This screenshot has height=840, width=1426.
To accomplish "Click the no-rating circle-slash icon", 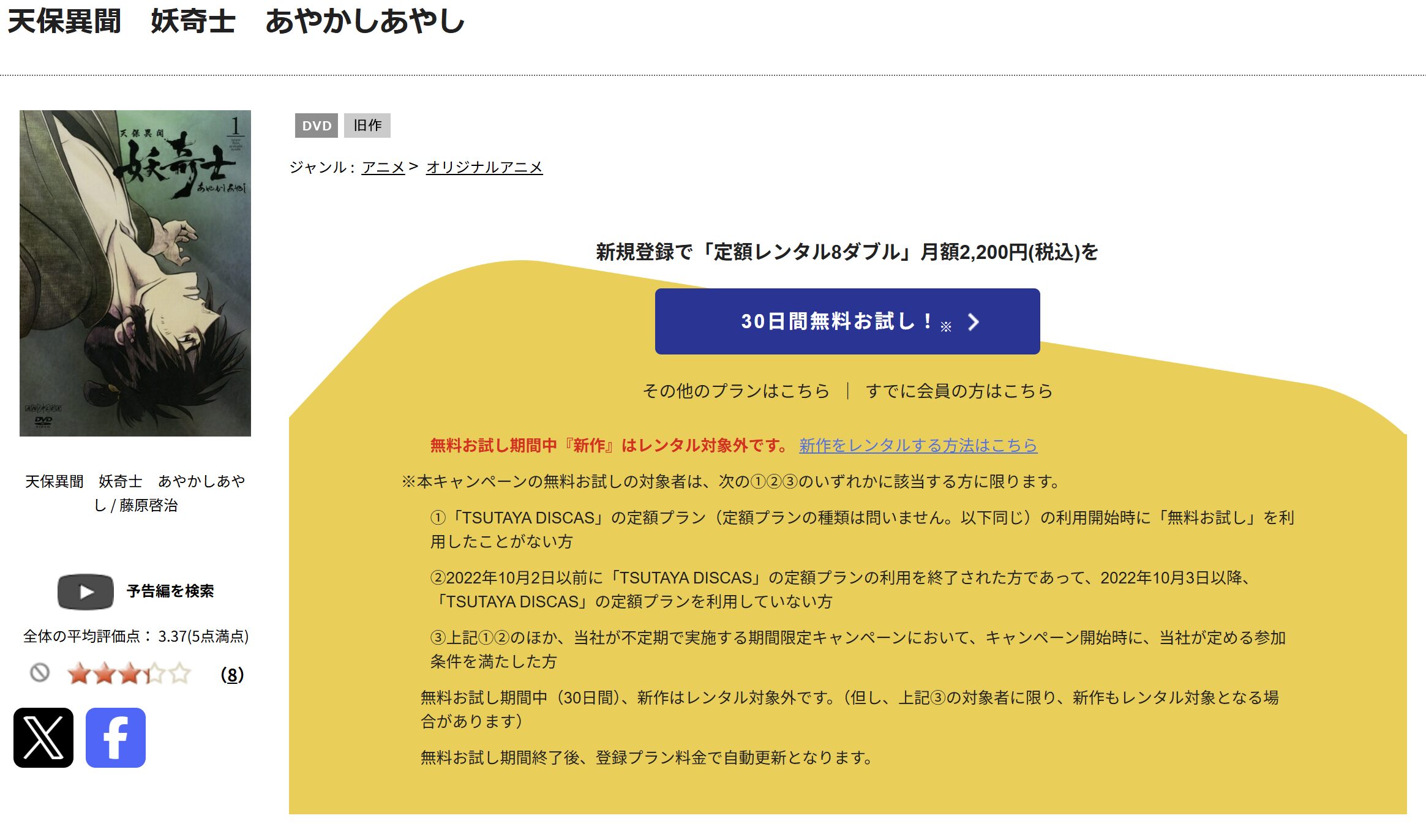I will pos(40,673).
